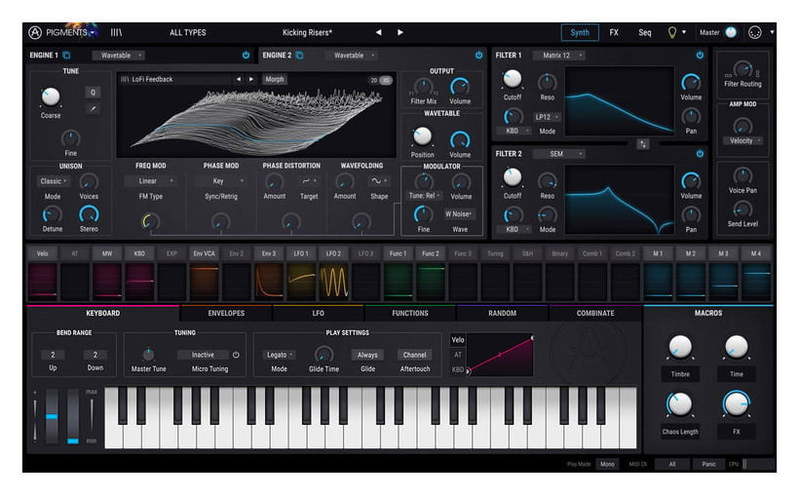Open the MIDI settings connector icon
This screenshot has height=495, width=799.
755,33
